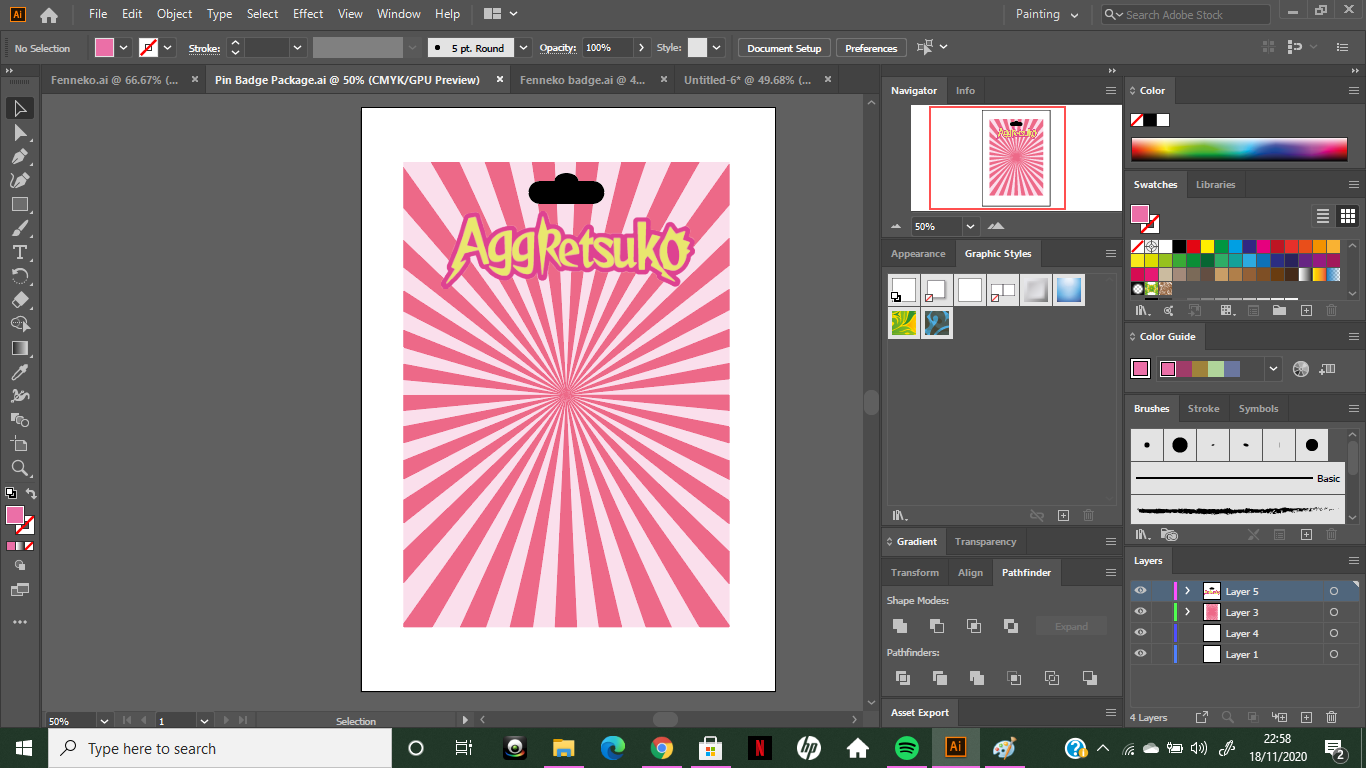Image resolution: width=1366 pixels, height=768 pixels.
Task: Choose the Curvature tool
Action: tap(20, 180)
